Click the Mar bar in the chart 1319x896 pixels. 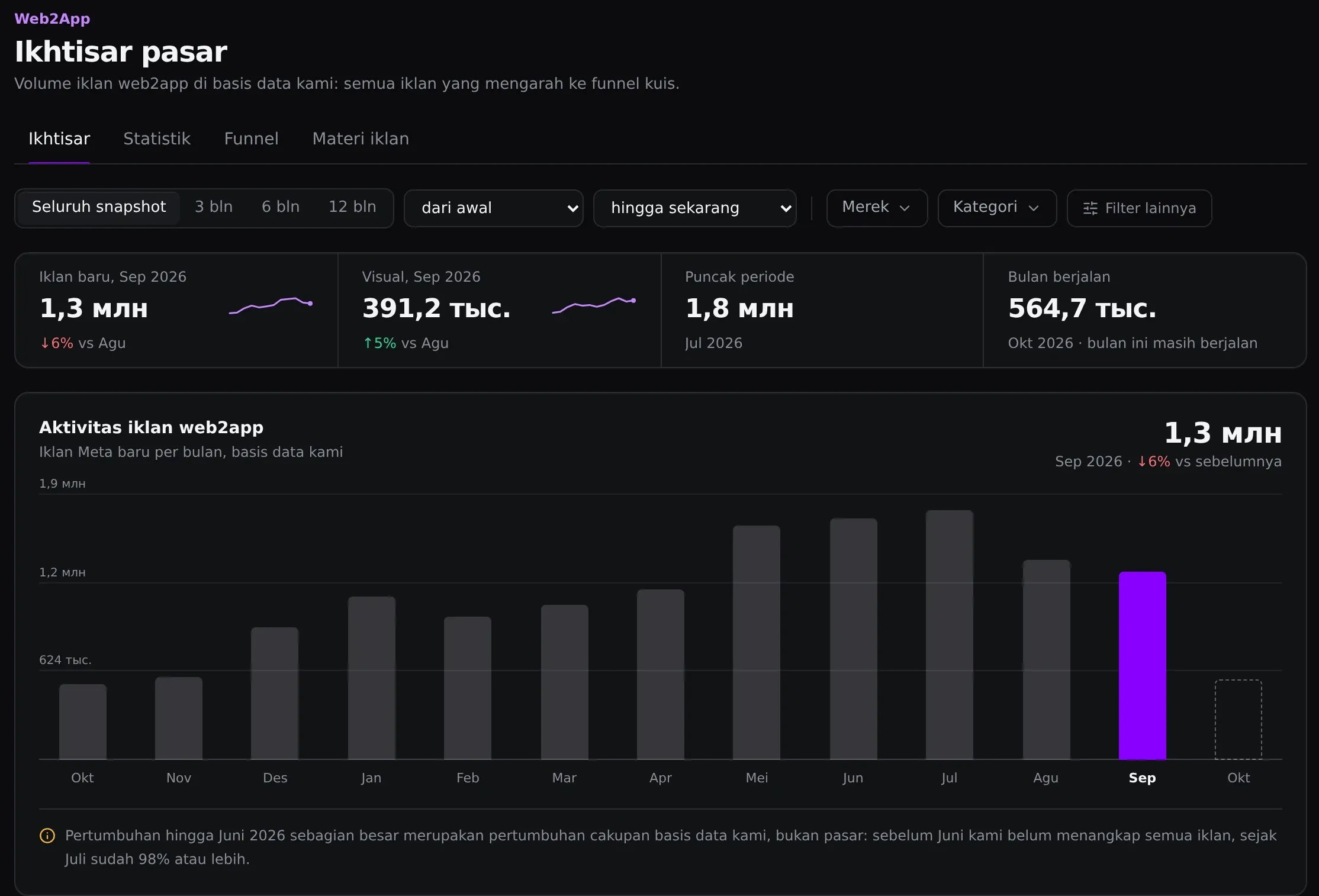(564, 682)
